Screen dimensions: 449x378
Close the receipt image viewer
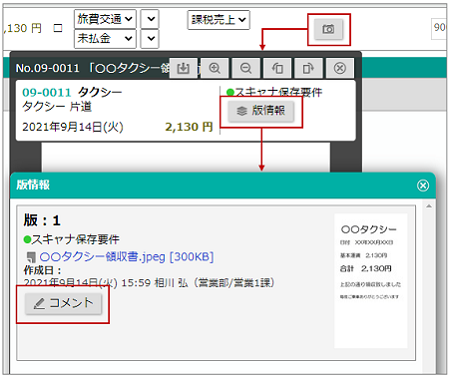click(x=340, y=68)
